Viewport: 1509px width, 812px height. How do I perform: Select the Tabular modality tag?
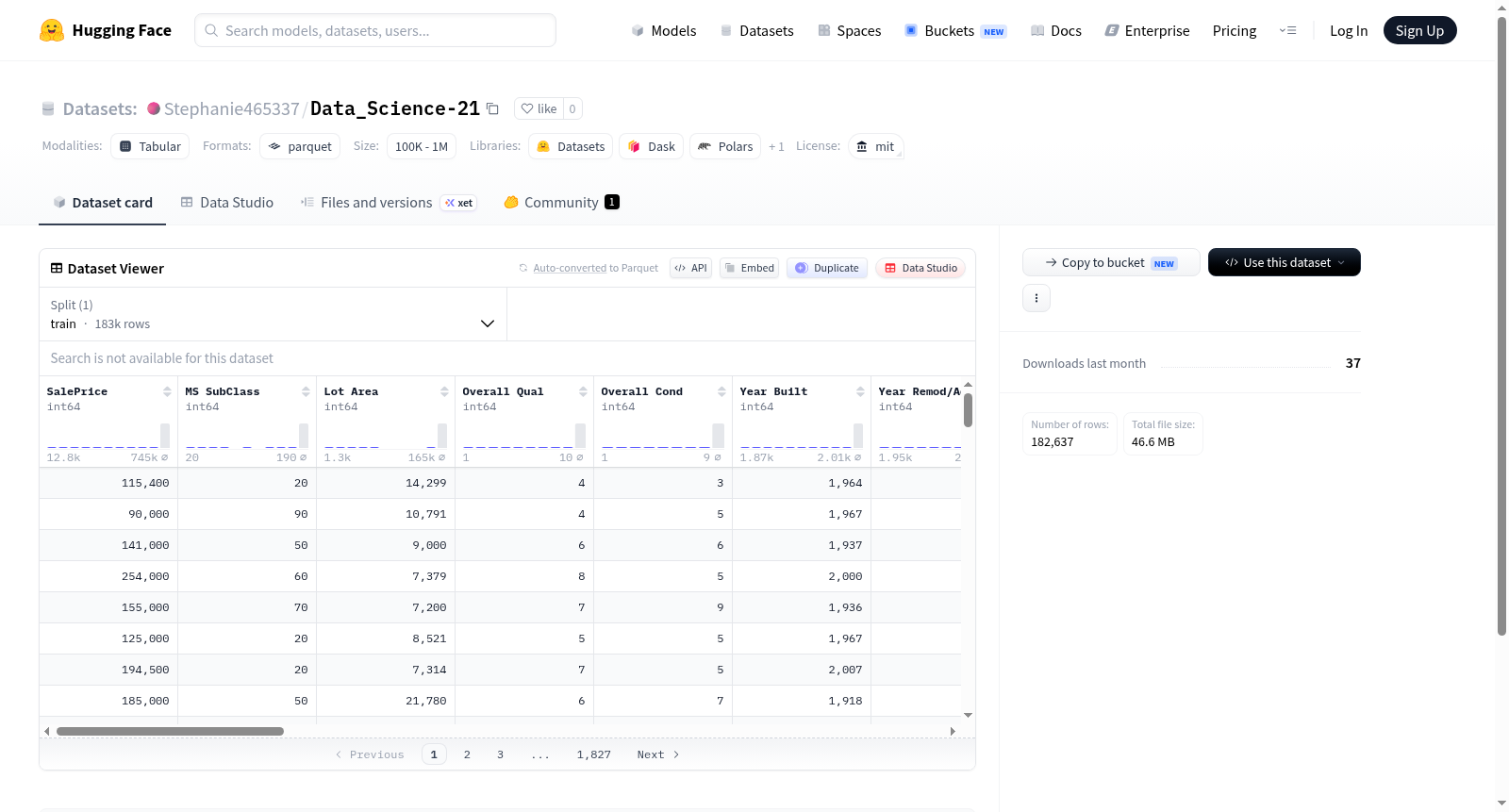coord(150,146)
